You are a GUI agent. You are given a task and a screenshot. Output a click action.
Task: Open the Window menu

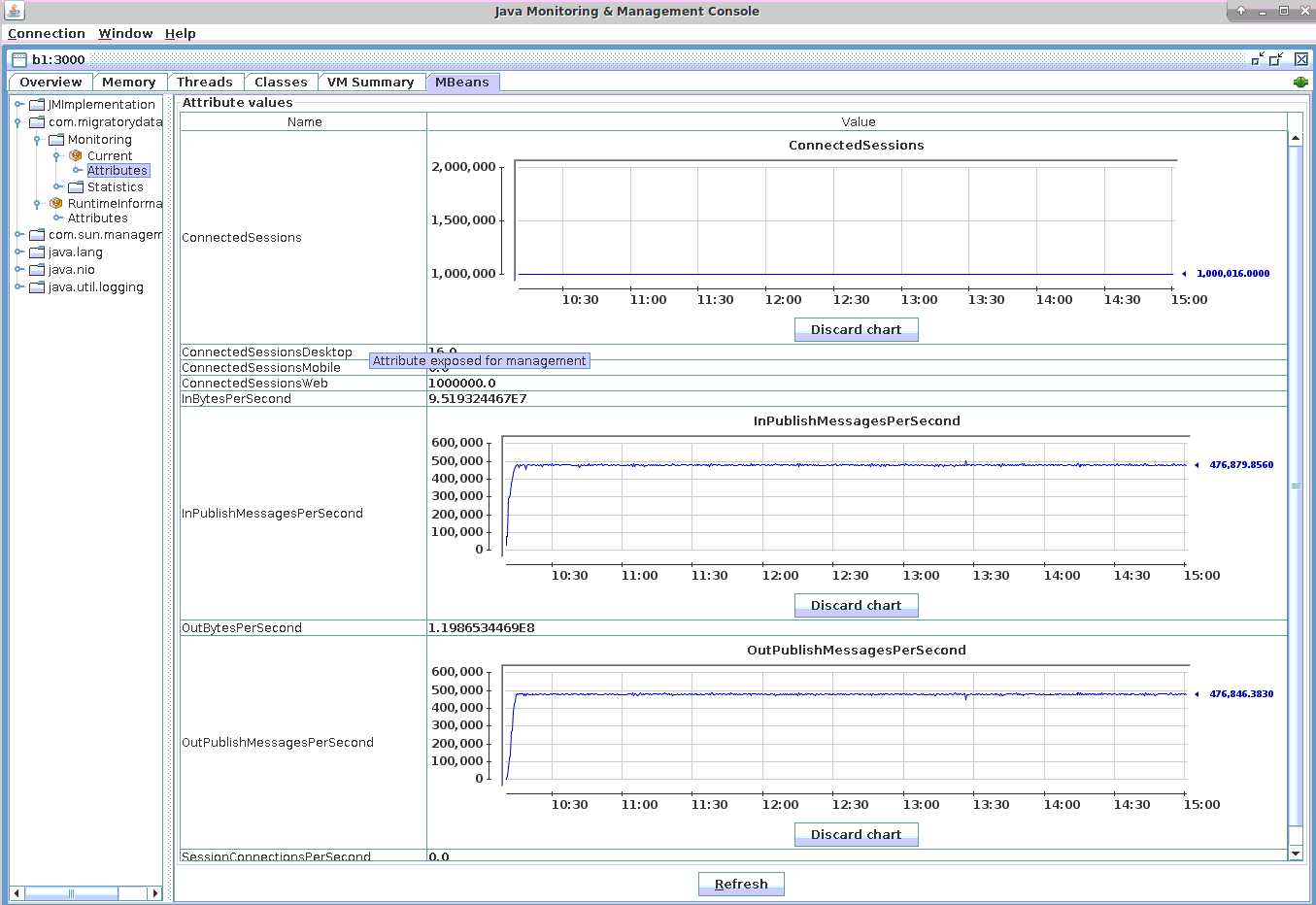click(x=125, y=33)
